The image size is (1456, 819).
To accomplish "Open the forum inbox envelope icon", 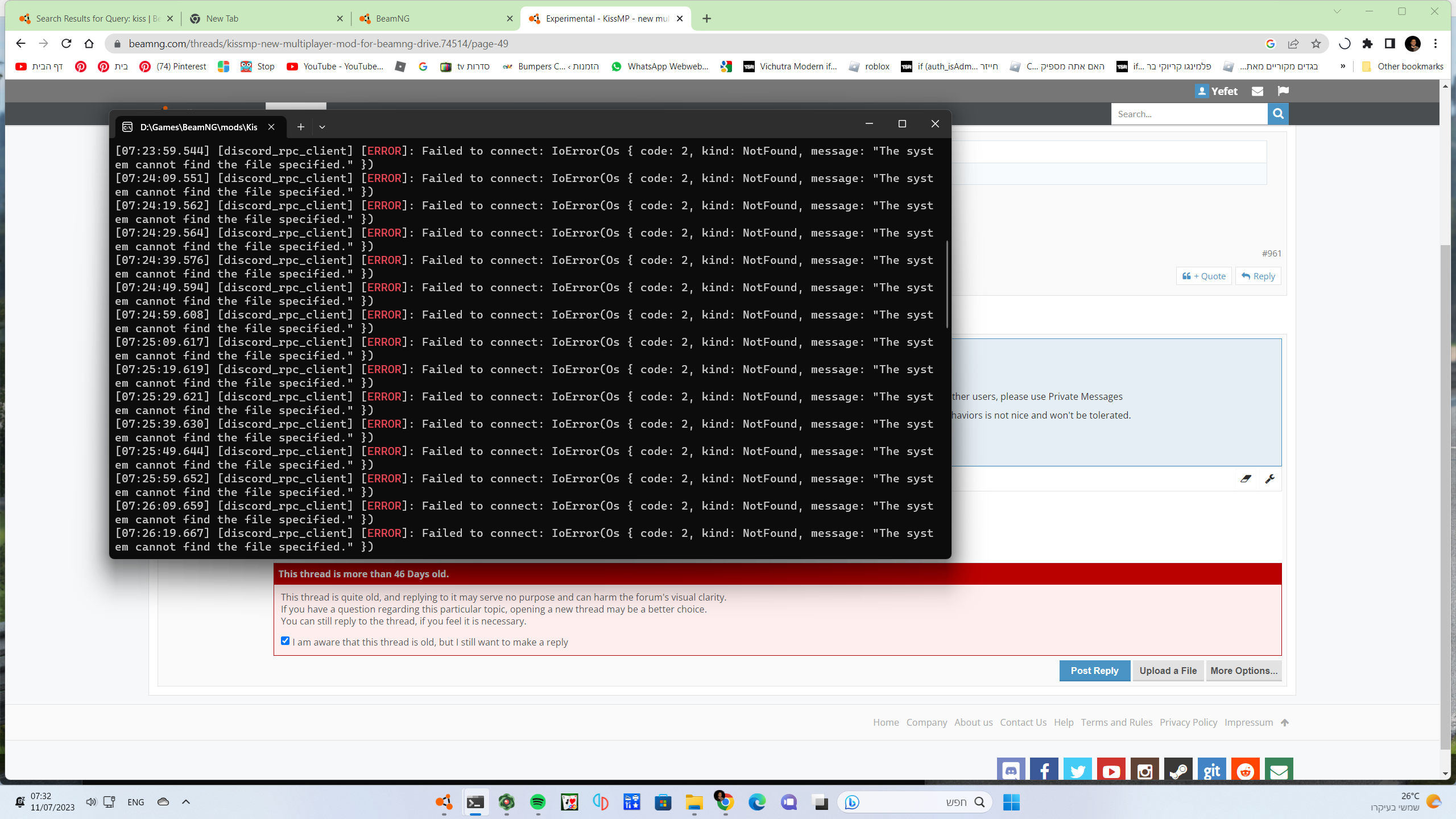I will [x=1258, y=91].
